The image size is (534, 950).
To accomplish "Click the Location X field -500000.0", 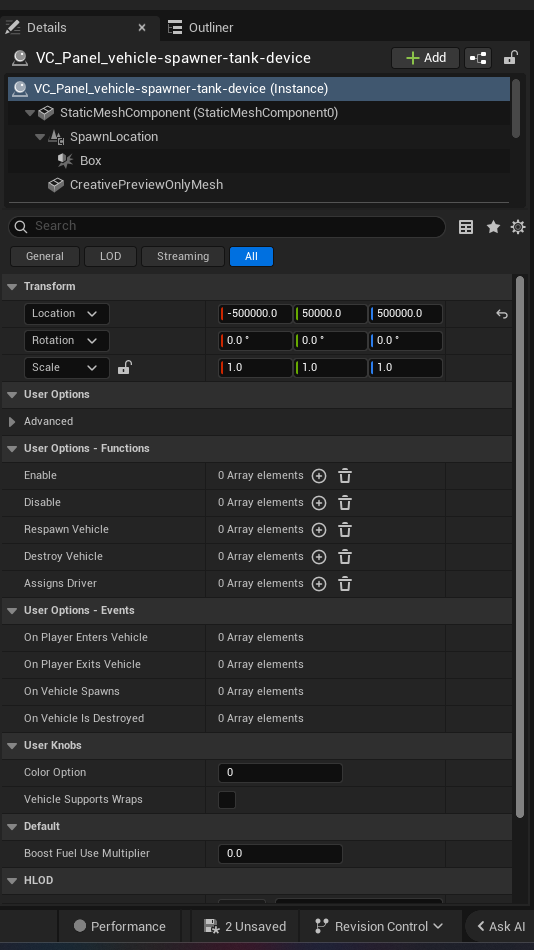I will (255, 314).
